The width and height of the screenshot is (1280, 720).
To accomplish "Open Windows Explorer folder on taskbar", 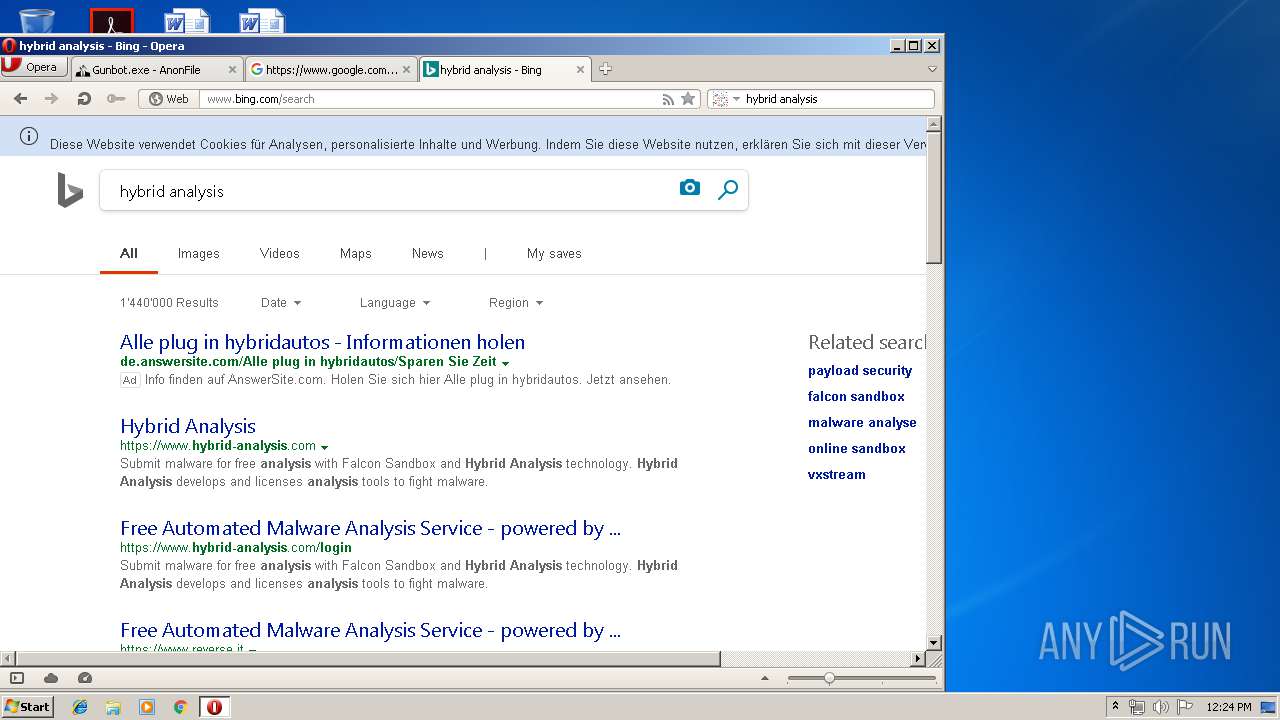I will click(113, 707).
